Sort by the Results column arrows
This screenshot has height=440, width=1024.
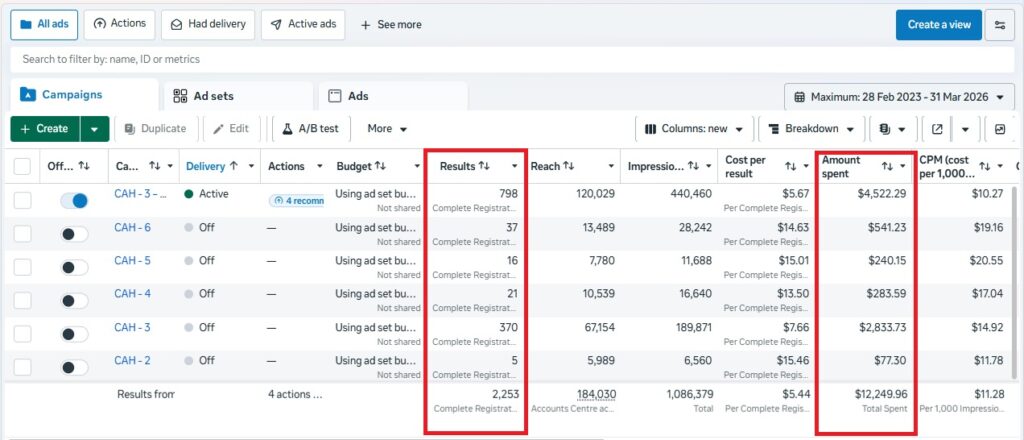point(484,165)
